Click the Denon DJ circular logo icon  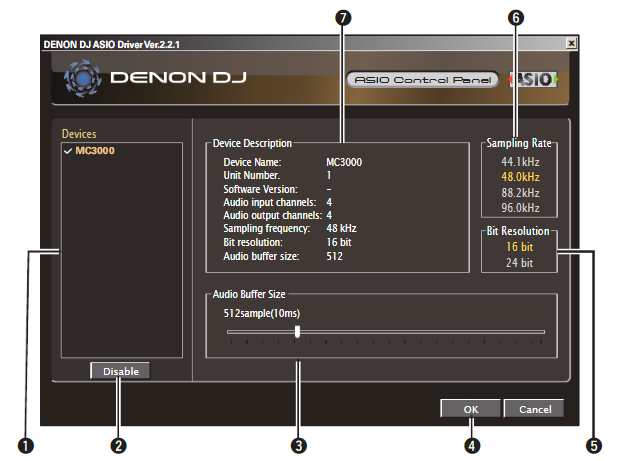83,79
